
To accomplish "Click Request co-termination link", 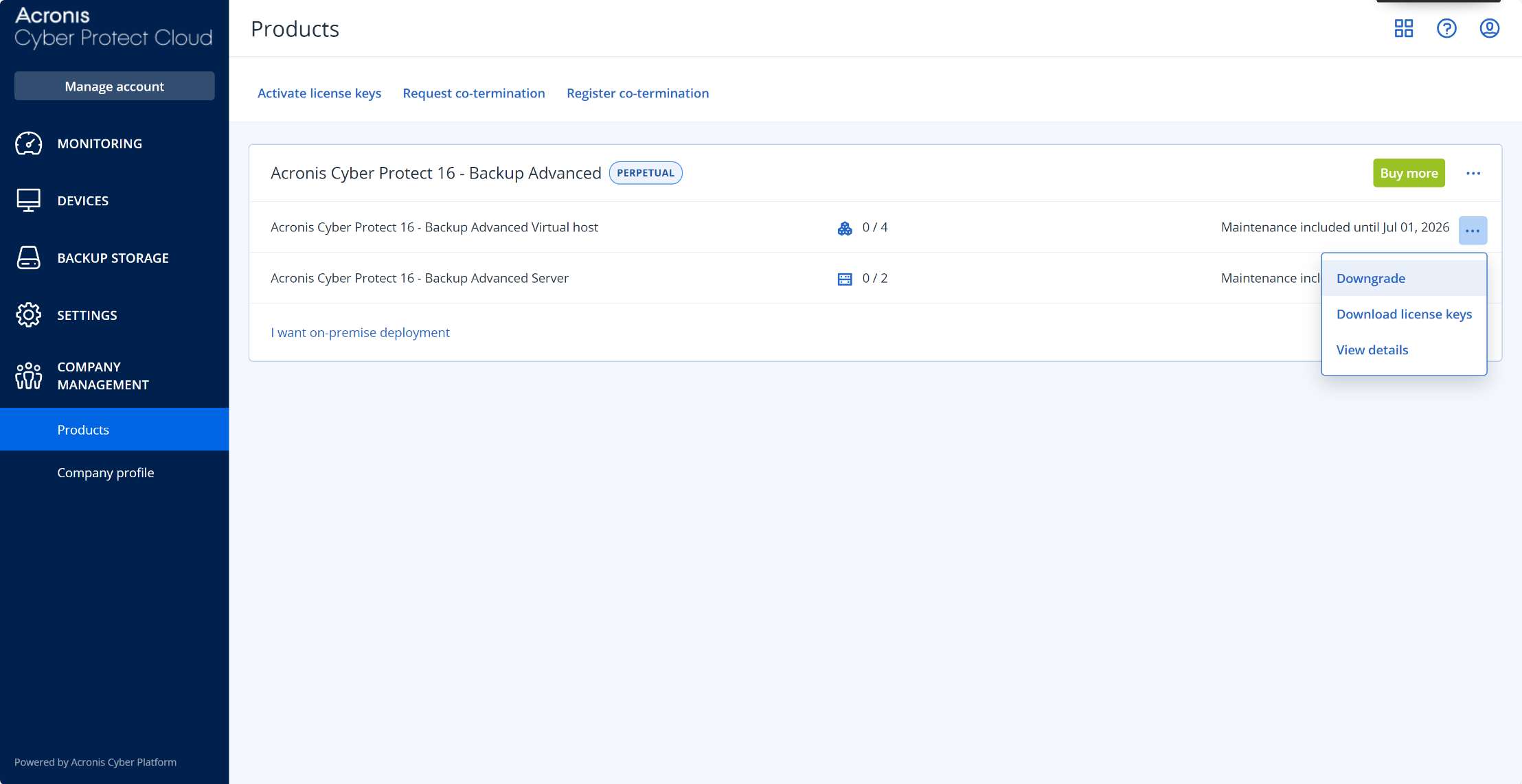I will coord(474,93).
